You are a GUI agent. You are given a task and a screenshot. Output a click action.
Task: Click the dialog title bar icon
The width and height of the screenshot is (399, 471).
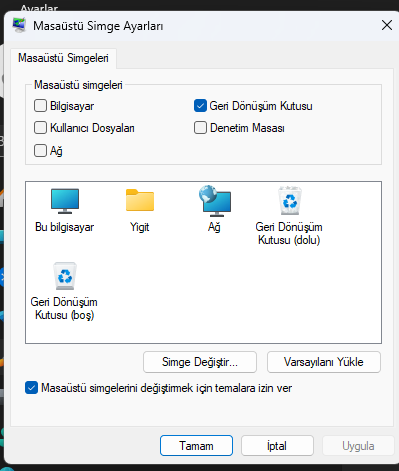(19, 25)
